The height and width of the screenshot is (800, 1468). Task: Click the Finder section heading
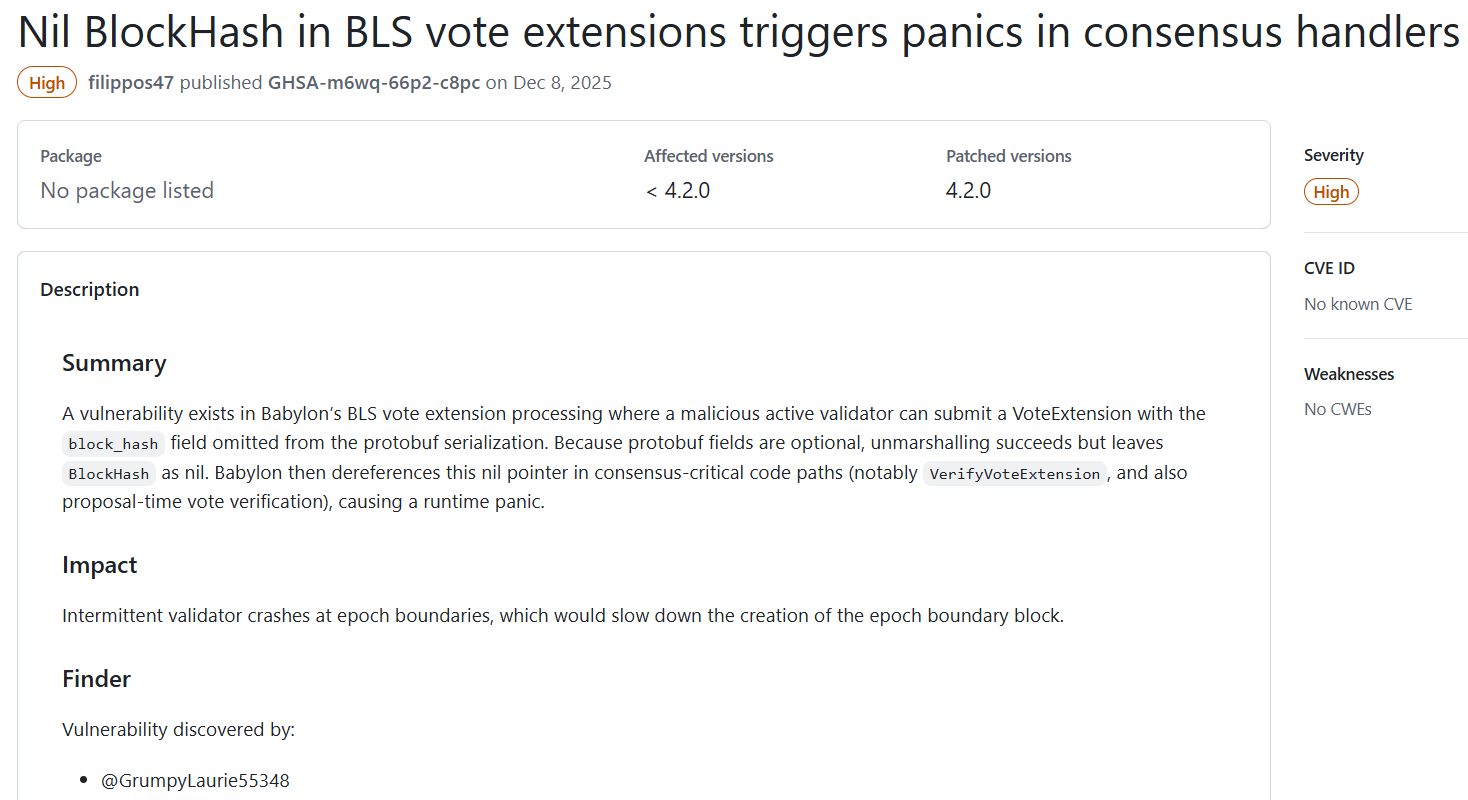point(96,678)
